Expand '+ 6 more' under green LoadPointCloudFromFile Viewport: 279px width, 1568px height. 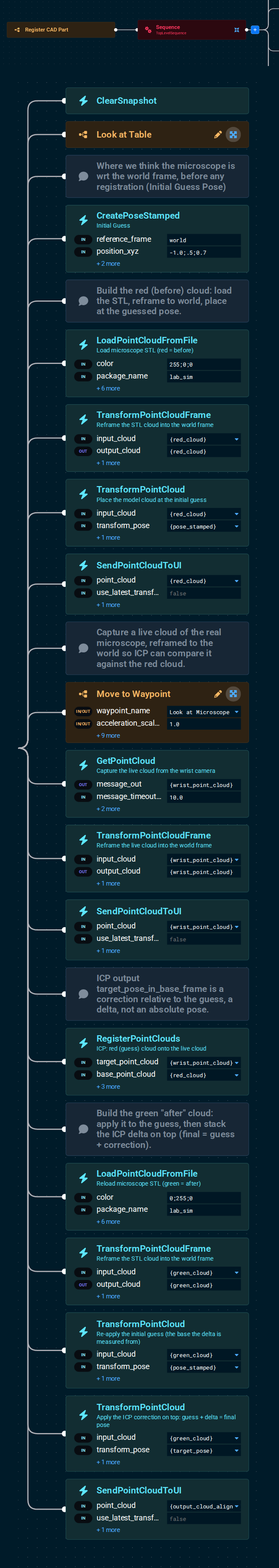[x=108, y=1222]
